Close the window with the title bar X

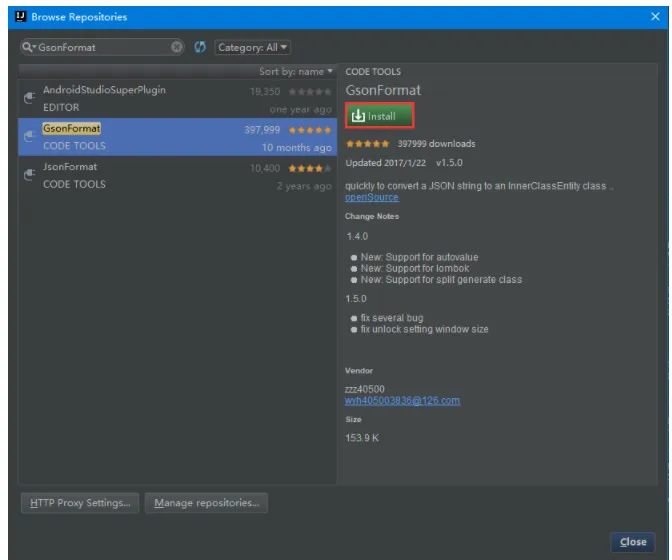tap(655, 17)
